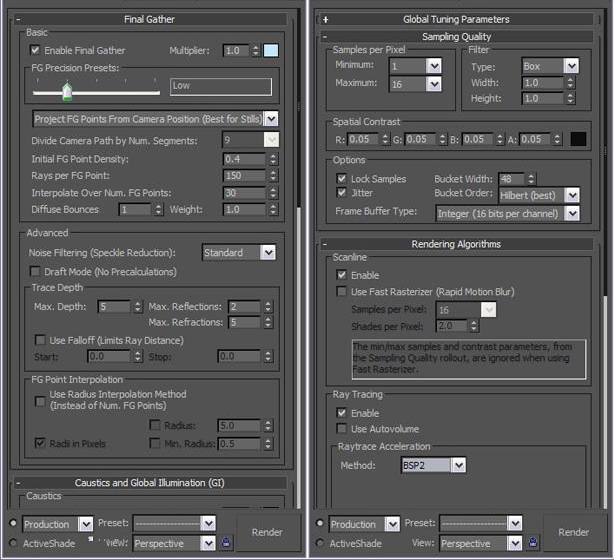Screen dimensions: 614x560
Task: Toggle Jitter checkbox
Action: tap(341, 192)
